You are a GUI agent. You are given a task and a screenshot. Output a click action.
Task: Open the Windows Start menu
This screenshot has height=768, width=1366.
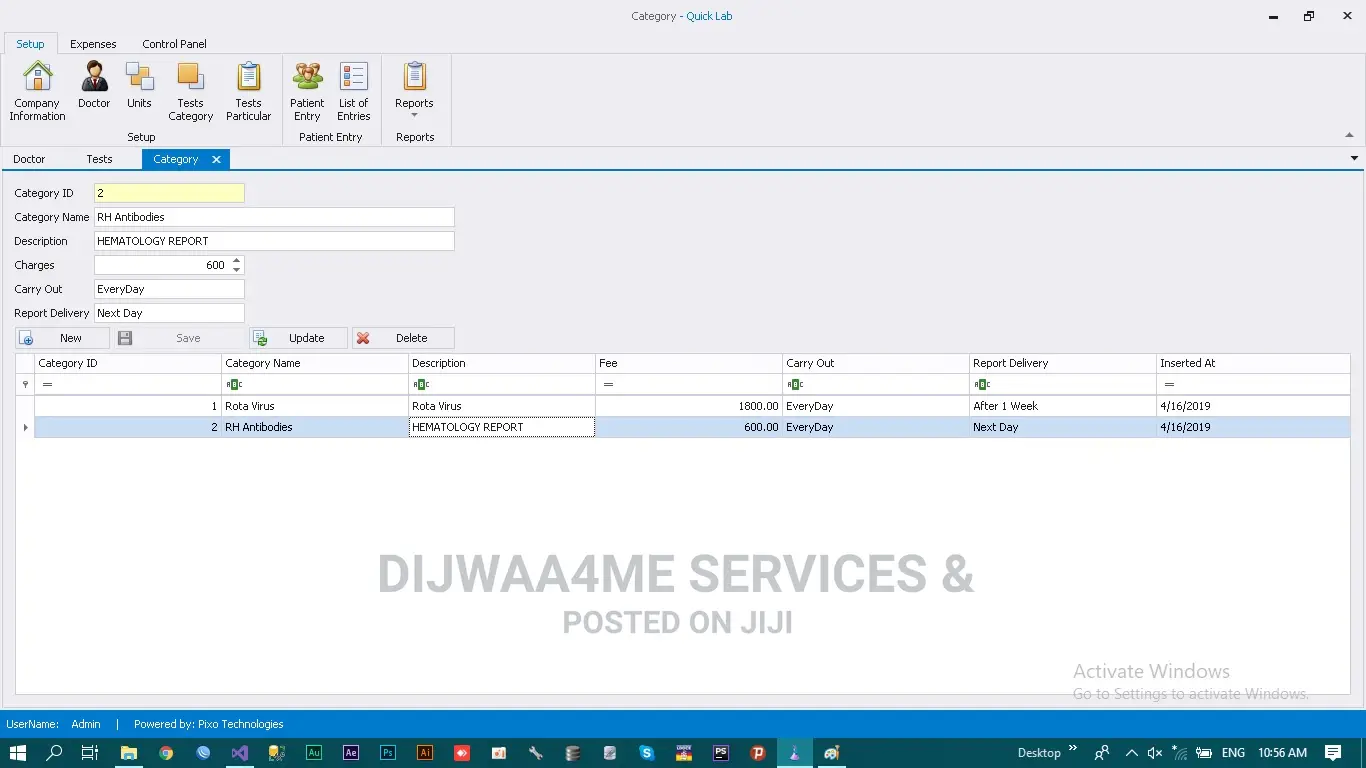coord(18,753)
